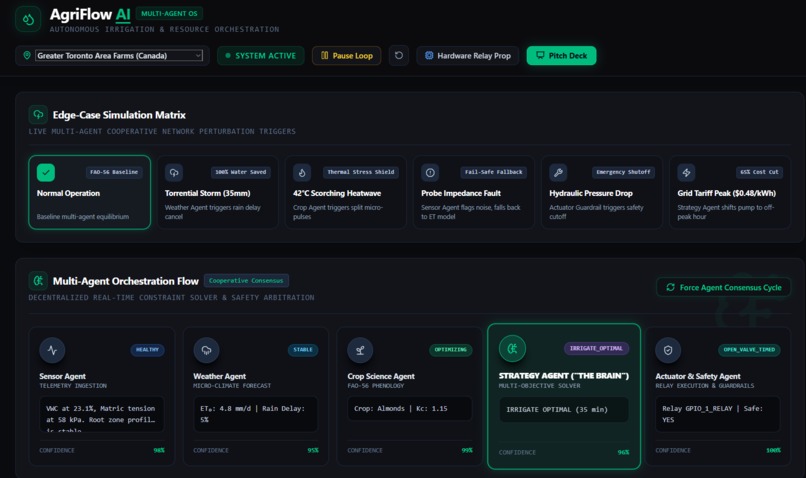Click the Cooperative Consensus badge
Viewport: 806px width, 478px height.
coord(246,281)
